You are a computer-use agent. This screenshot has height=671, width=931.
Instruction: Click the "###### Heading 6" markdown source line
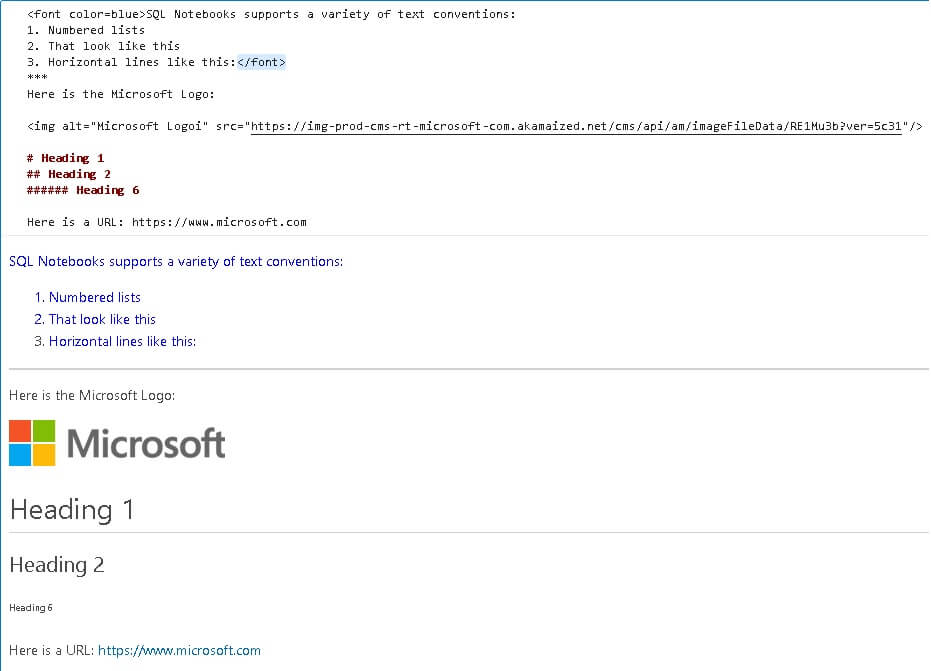[83, 190]
